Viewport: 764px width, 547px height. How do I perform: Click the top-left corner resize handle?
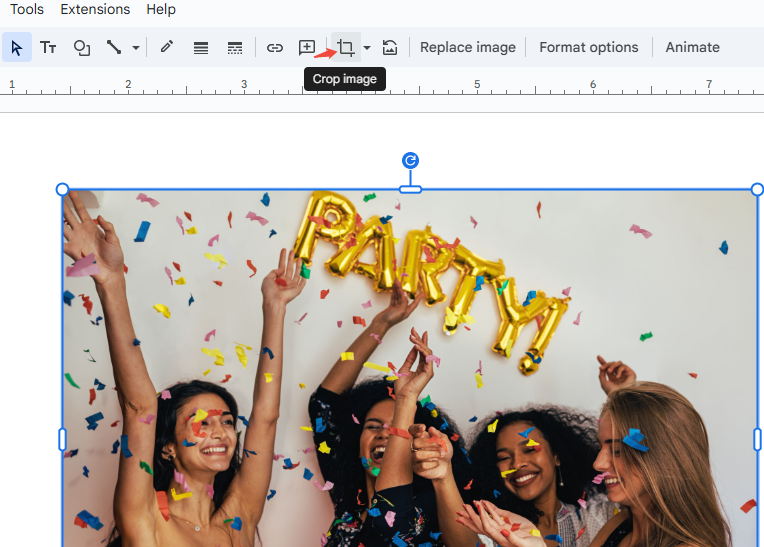coord(62,189)
